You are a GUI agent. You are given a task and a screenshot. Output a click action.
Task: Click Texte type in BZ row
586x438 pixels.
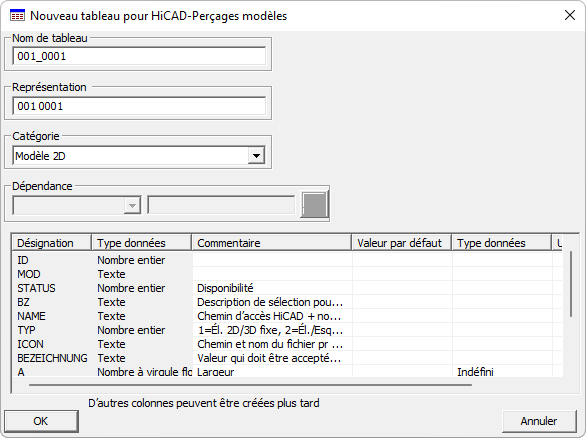click(111, 302)
